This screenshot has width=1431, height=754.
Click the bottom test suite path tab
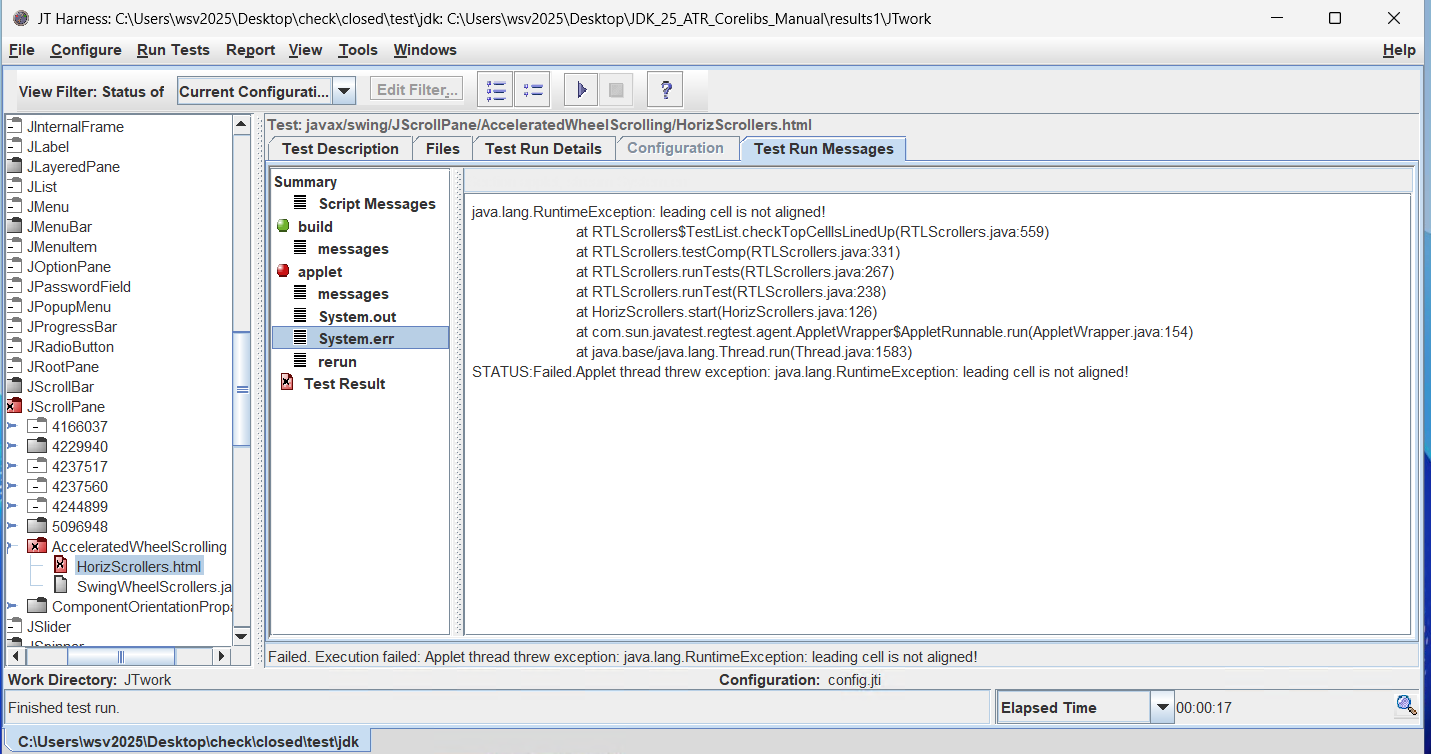(189, 741)
